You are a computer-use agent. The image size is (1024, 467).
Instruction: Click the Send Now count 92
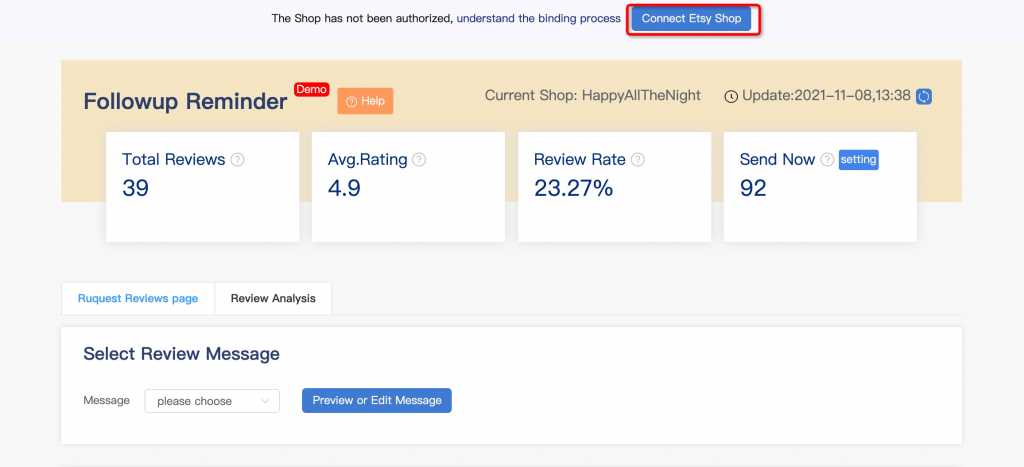(x=753, y=188)
